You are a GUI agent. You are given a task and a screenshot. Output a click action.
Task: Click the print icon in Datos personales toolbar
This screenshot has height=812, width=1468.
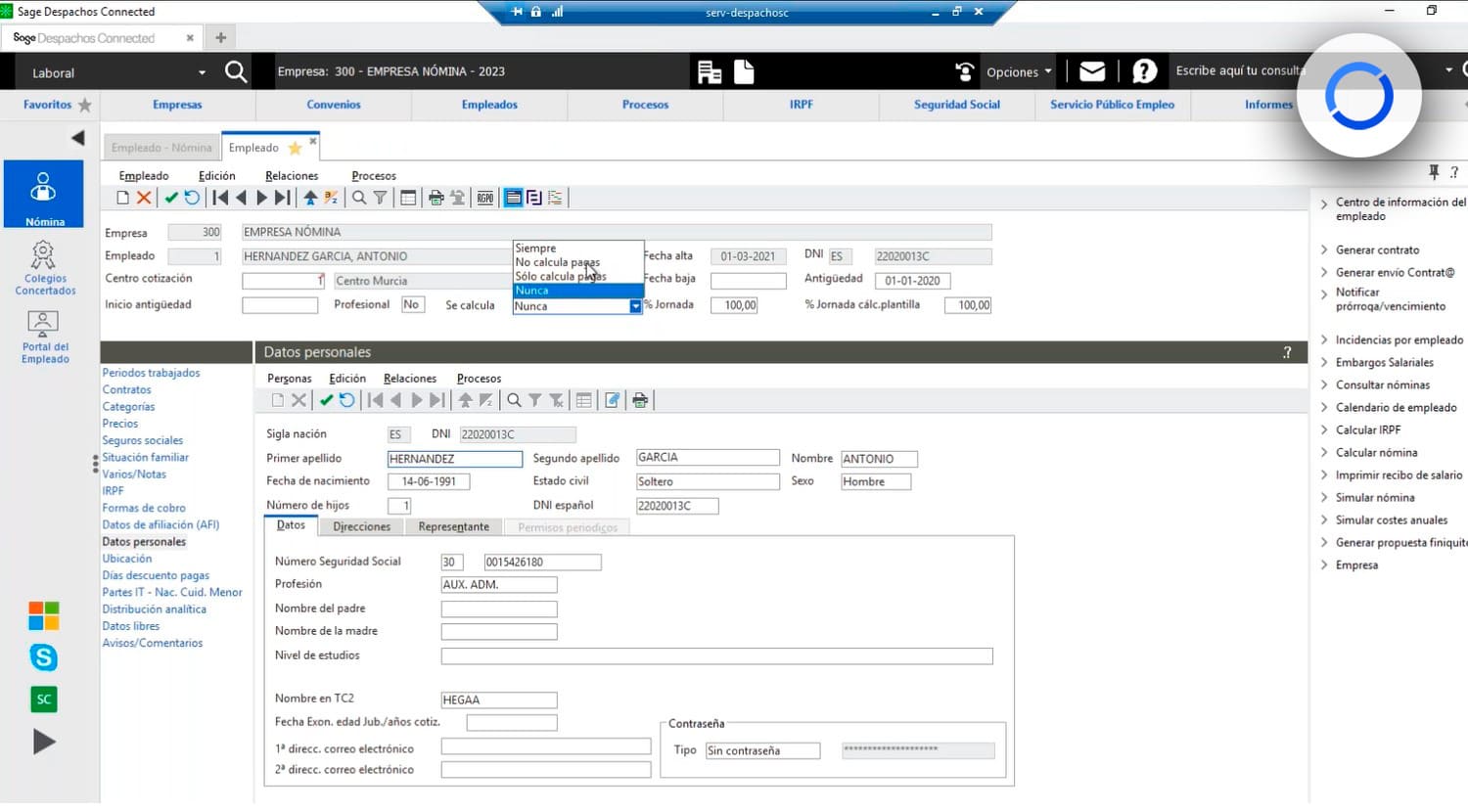coord(640,400)
